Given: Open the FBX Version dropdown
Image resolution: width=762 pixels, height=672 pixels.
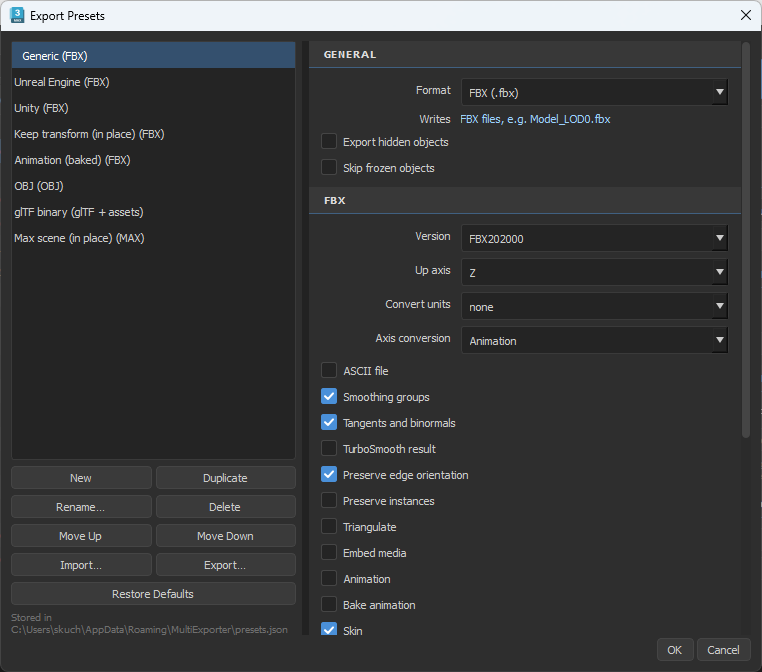Looking at the screenshot, I should [594, 238].
